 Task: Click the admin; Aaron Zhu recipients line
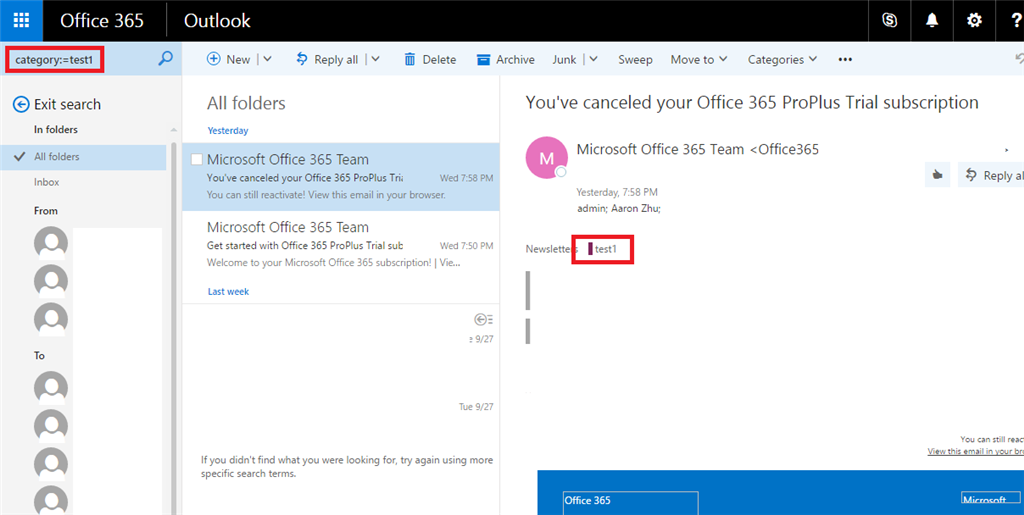pos(620,209)
